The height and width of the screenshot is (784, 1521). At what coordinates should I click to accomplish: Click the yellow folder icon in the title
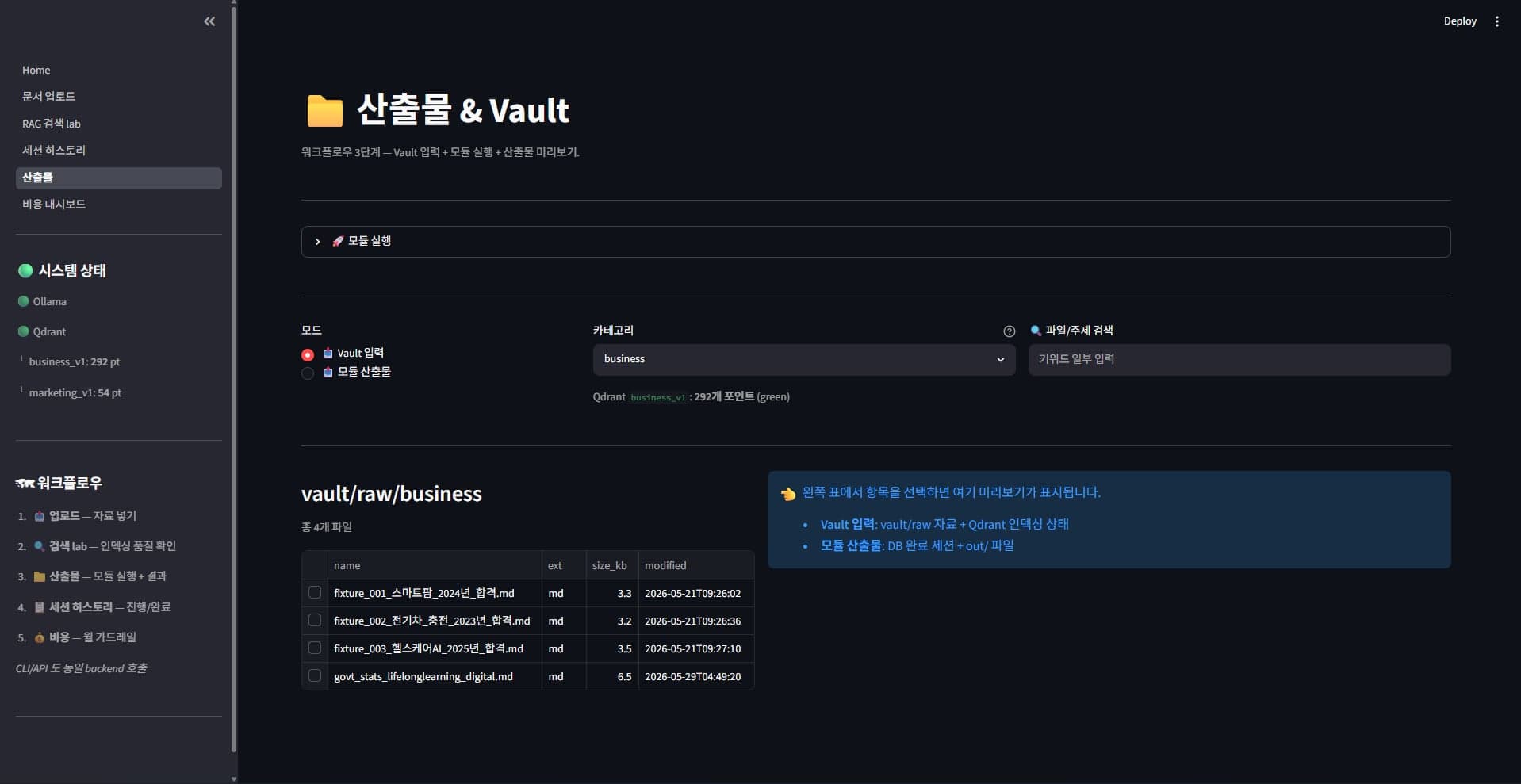pos(324,111)
